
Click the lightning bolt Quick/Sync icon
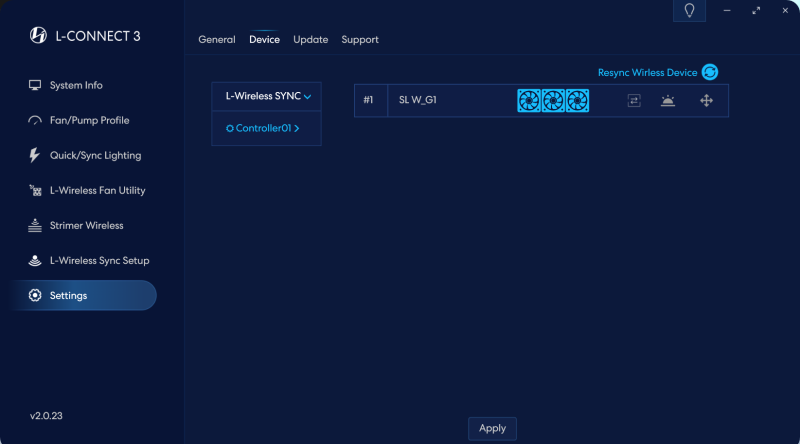34,155
